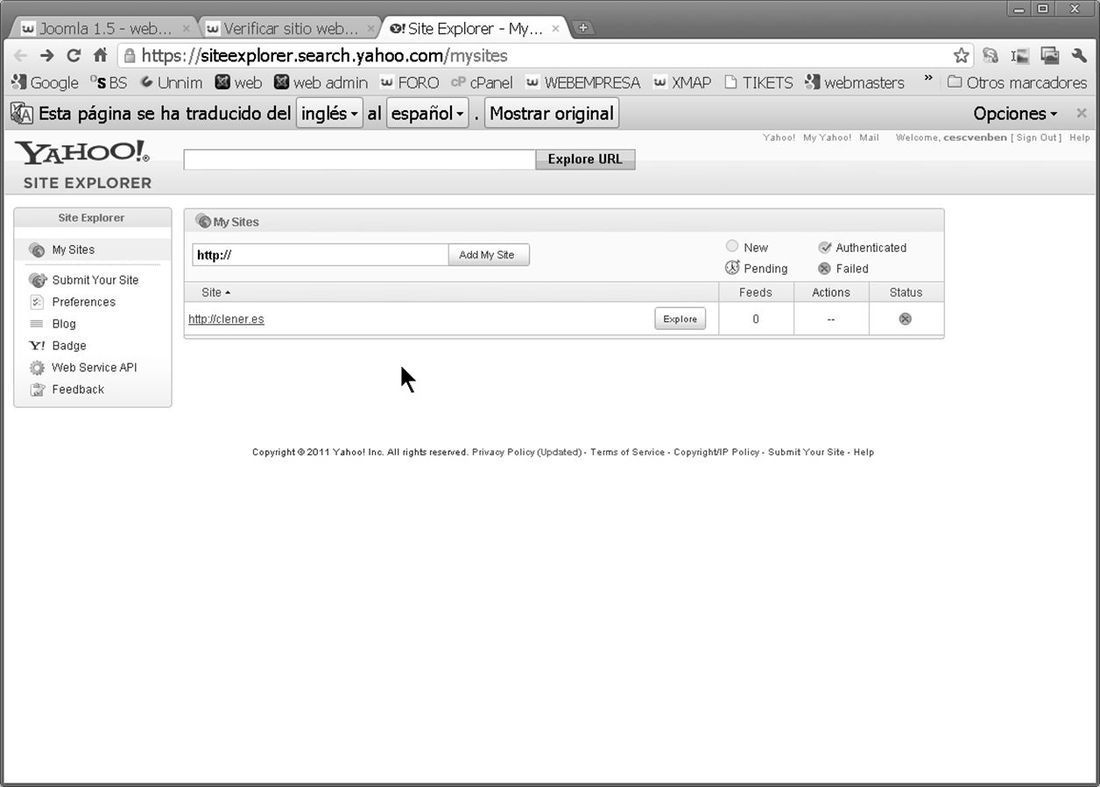
Task: Bookmark this page with the star icon
Action: point(961,55)
